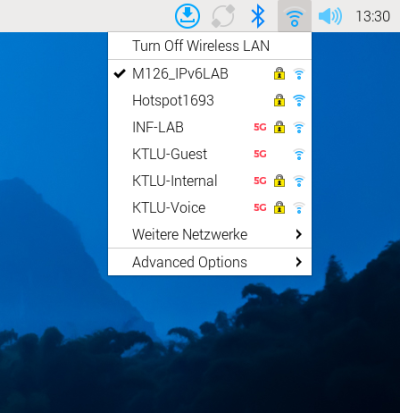Toggle checked M126_IPv6LAB network connection
Viewport: 400px width, 413px height.
tap(210, 74)
